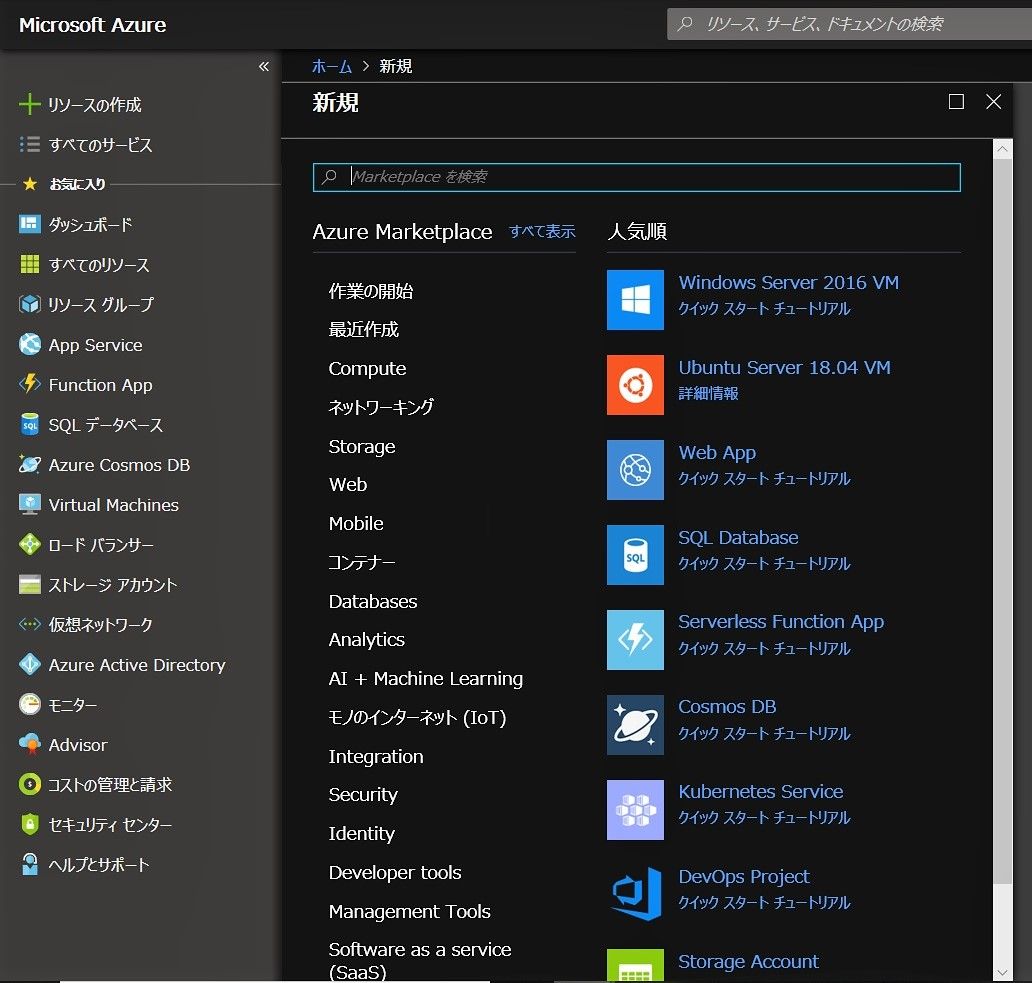Go to ホーム breadcrumb link
Viewport: 1032px width, 983px height.
tap(331, 66)
